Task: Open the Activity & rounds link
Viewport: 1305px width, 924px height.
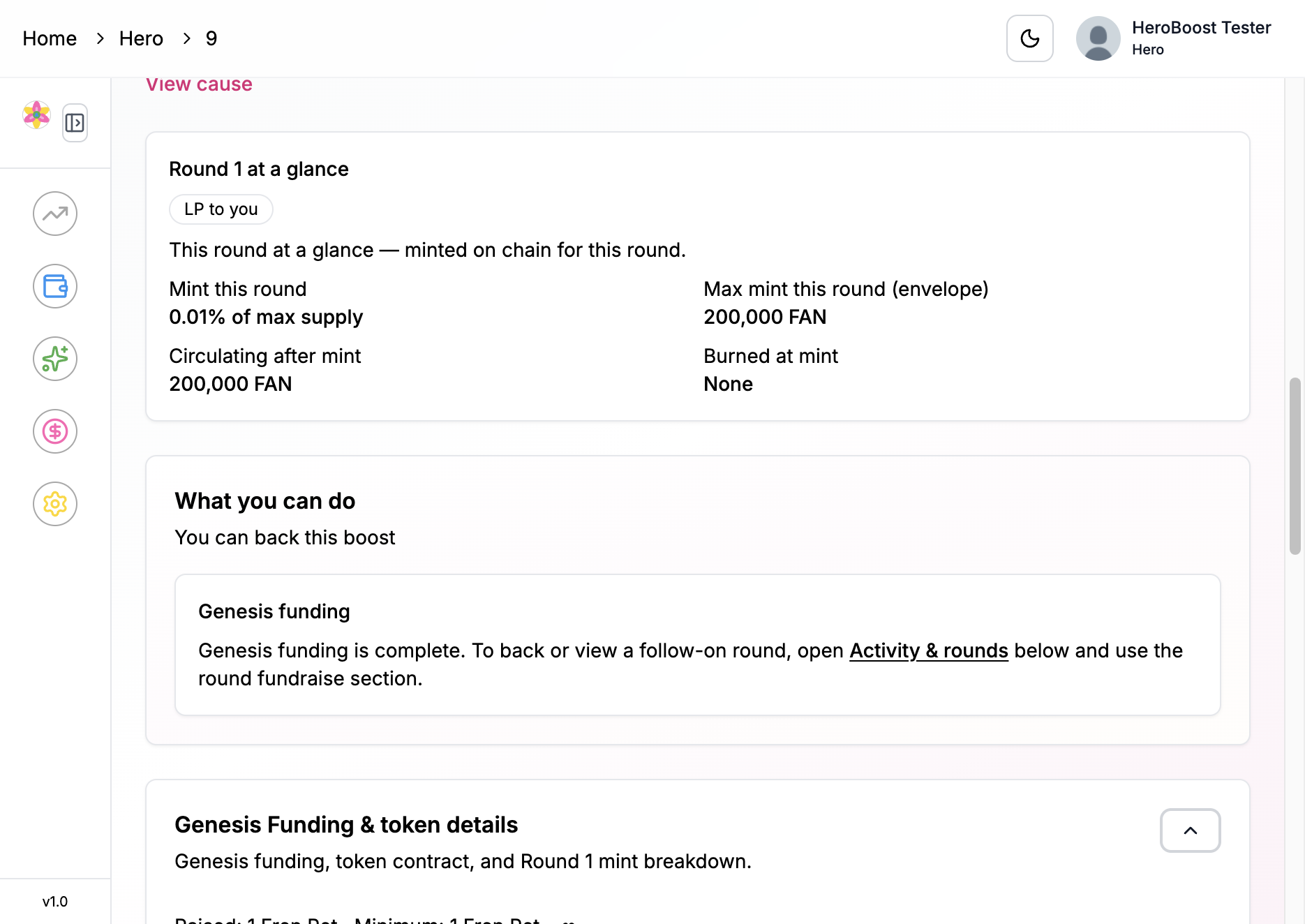Action: [928, 650]
